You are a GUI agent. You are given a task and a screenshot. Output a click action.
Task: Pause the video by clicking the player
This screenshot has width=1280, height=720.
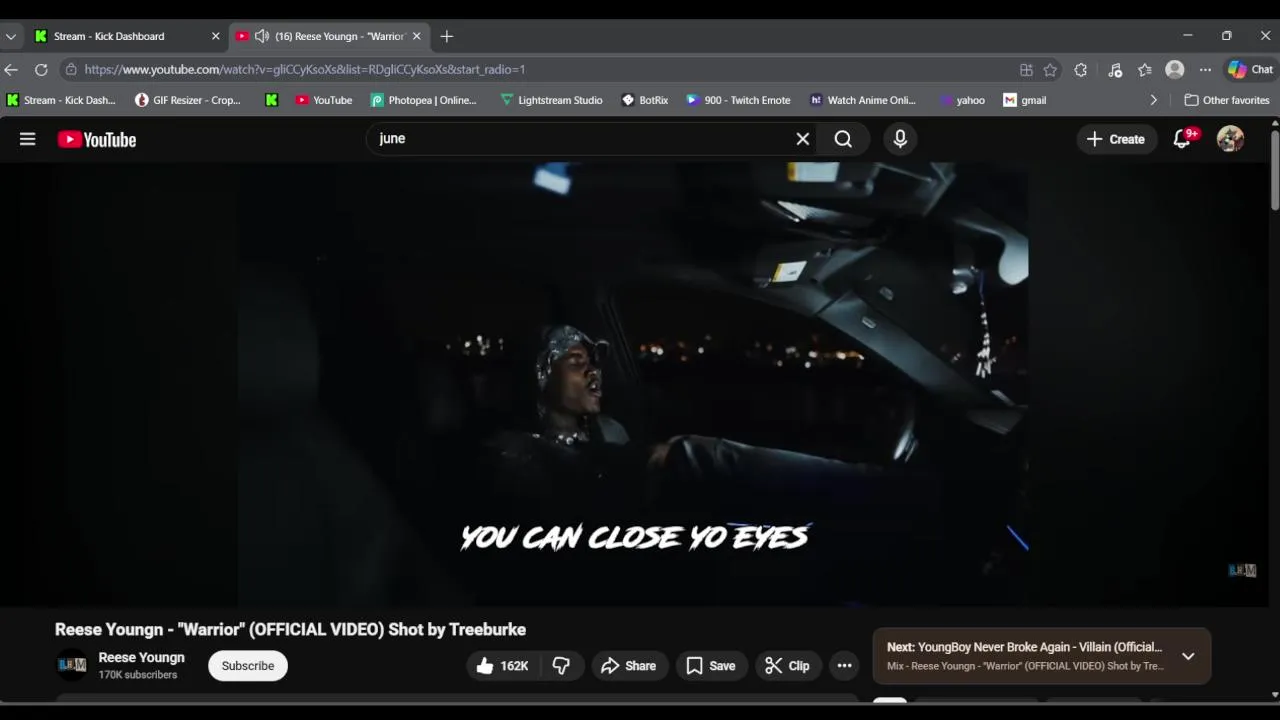tap(633, 385)
